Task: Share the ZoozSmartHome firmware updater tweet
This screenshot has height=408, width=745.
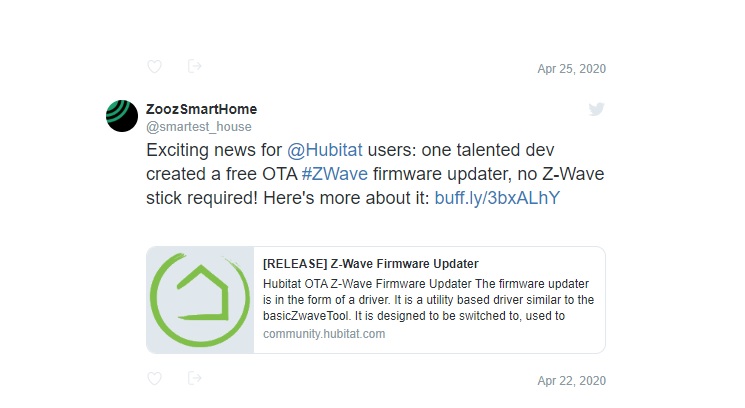Action: [x=195, y=379]
